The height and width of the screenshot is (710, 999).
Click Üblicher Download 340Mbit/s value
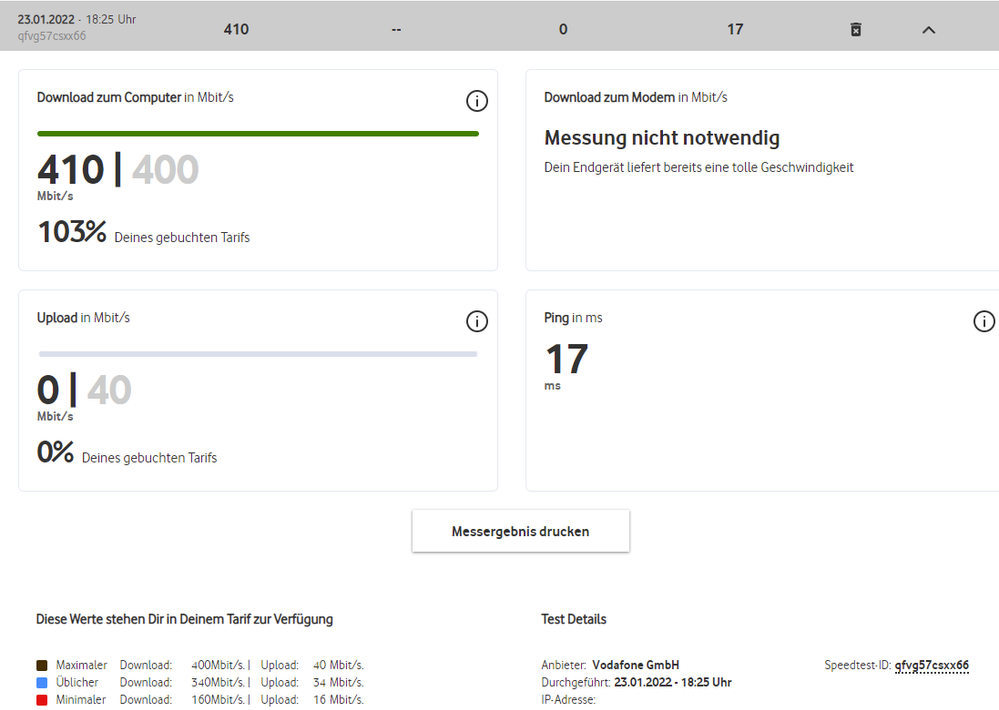pyautogui.click(x=221, y=683)
